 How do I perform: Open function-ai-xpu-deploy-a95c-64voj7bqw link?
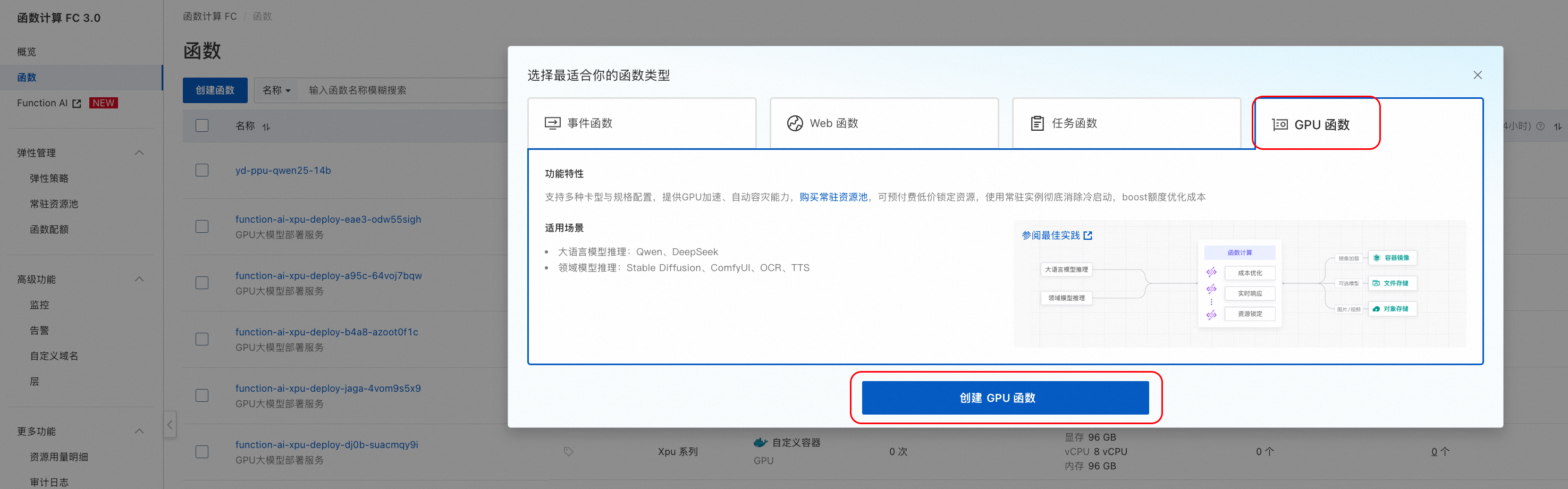[x=328, y=276]
